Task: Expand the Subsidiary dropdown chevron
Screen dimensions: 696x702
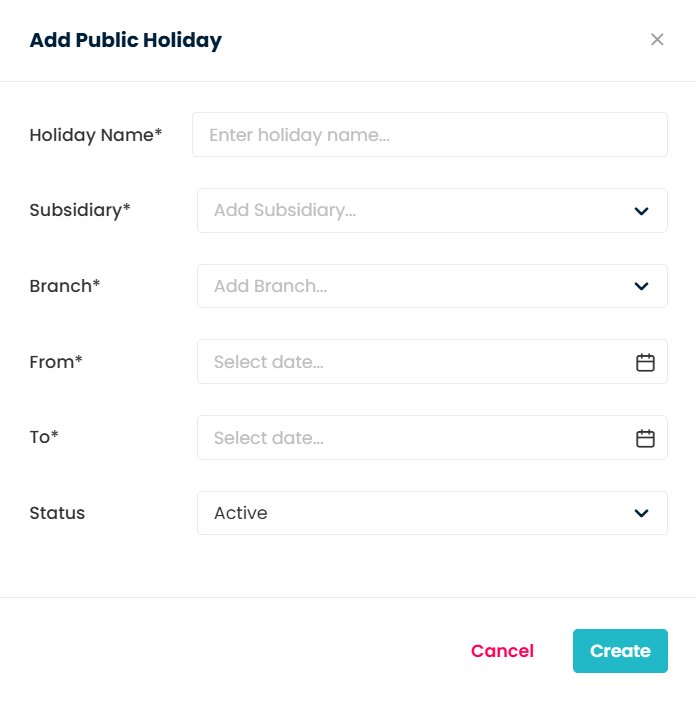Action: (641, 211)
